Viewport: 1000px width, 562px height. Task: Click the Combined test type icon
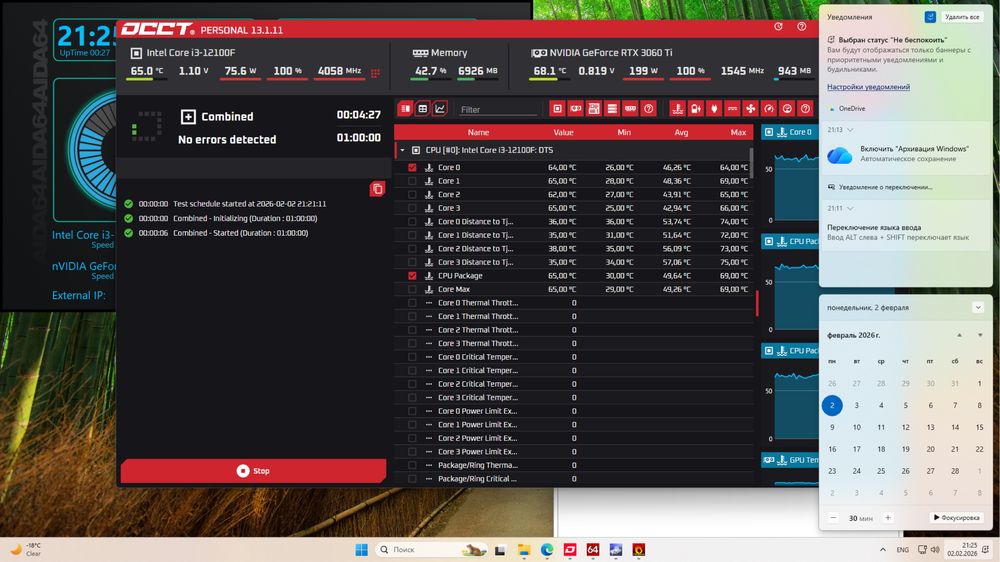[x=188, y=116]
